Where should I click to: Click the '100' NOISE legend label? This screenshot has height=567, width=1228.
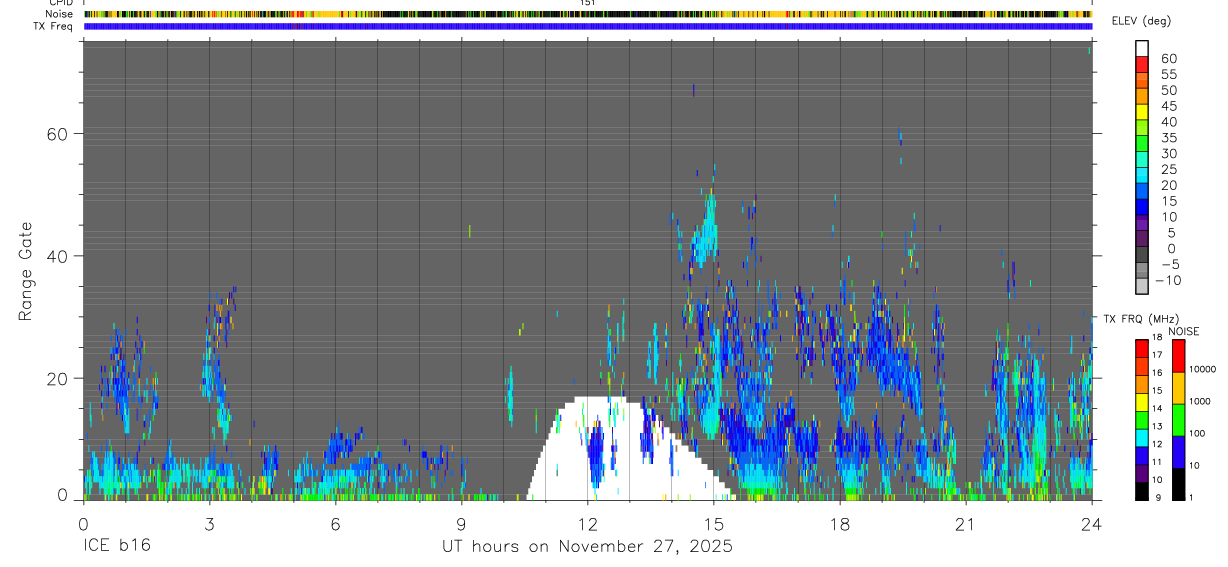[1198, 433]
